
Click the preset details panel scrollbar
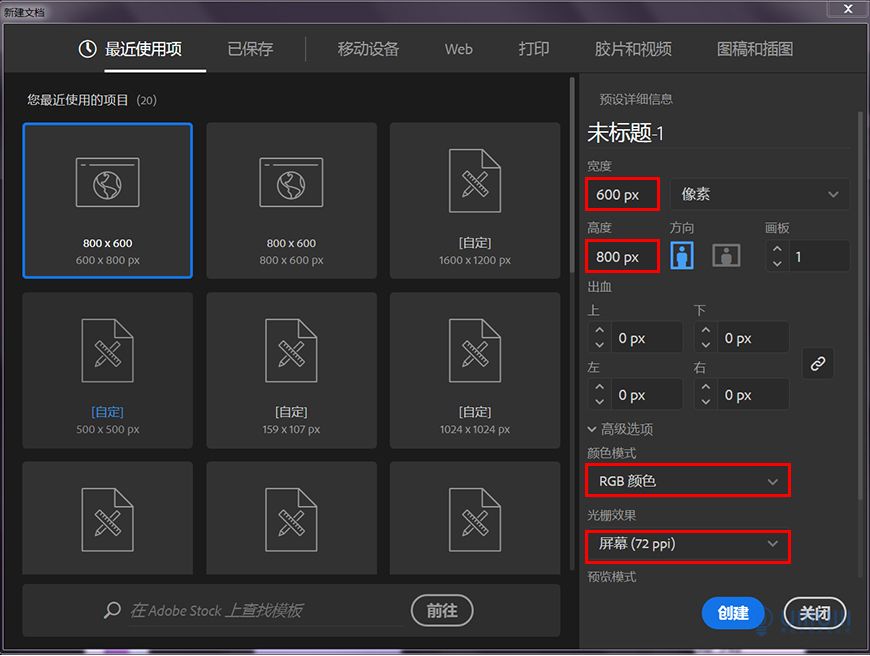pyautogui.click(x=860, y=305)
